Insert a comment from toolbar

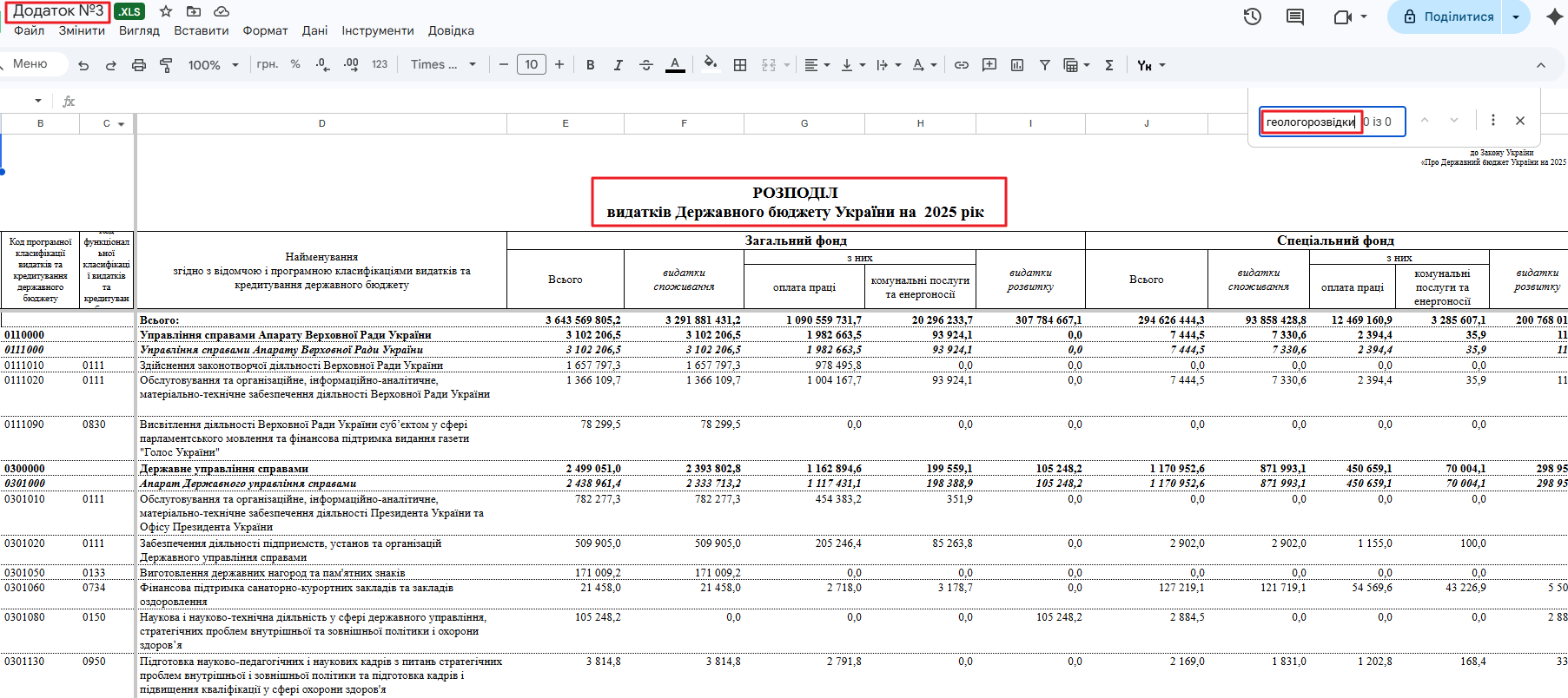pyautogui.click(x=989, y=65)
